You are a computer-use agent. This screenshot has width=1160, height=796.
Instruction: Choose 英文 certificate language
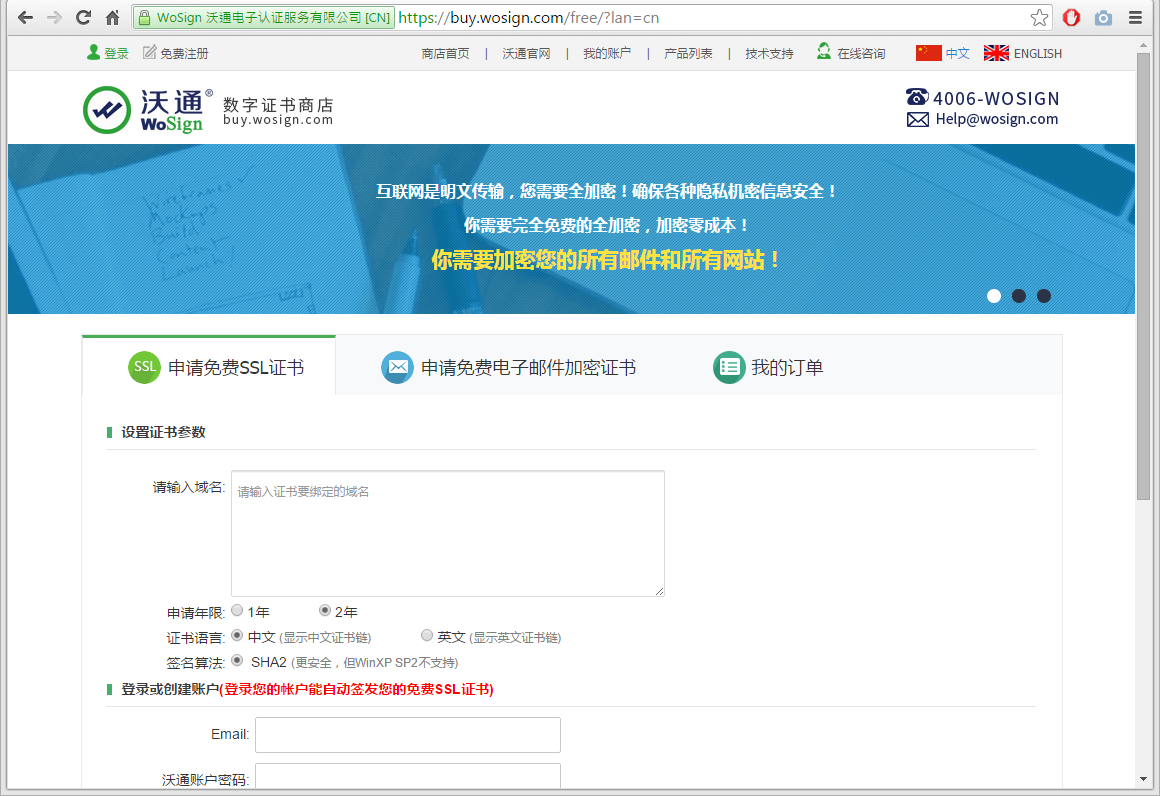click(427, 635)
